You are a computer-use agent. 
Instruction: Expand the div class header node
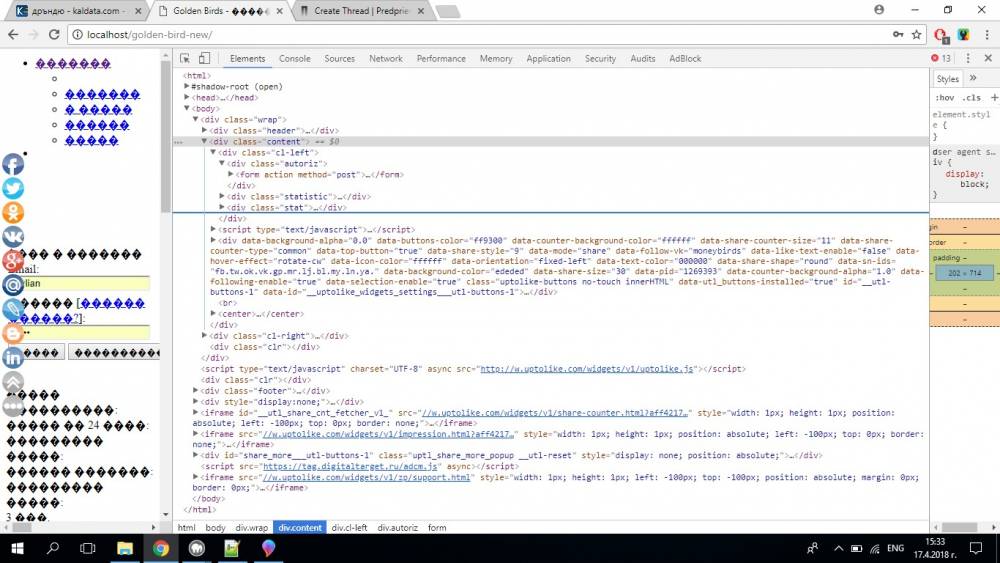click(205, 130)
